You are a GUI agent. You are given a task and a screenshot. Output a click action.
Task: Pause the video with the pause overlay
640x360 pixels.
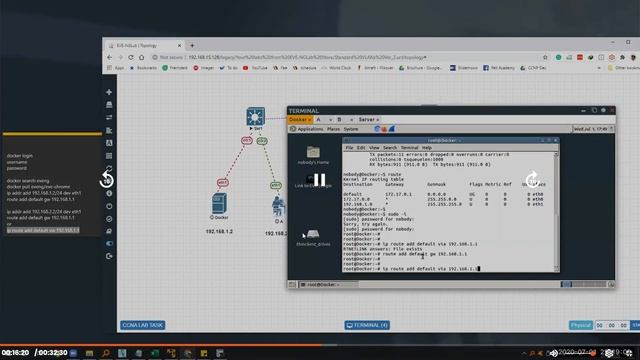click(x=320, y=180)
